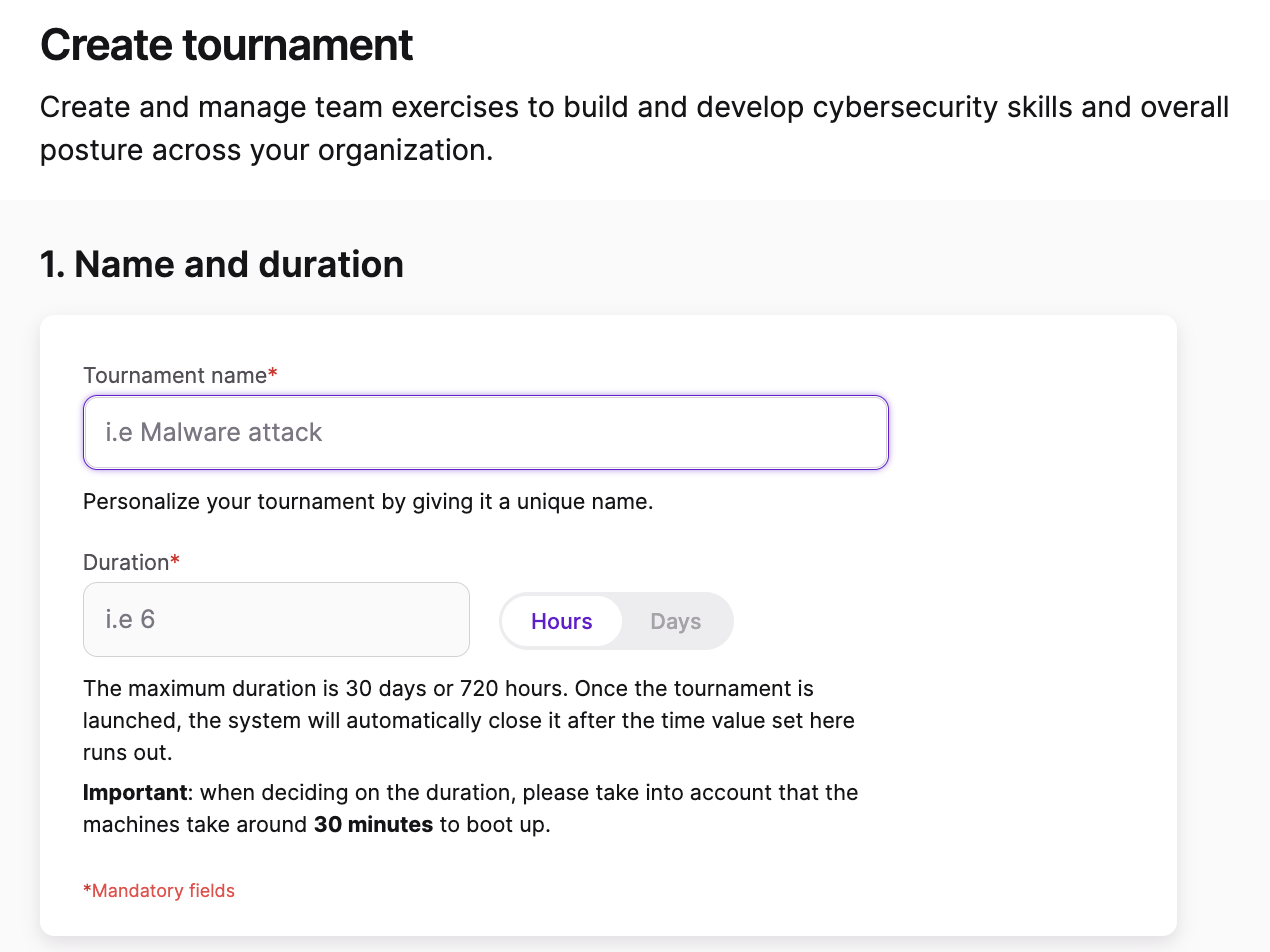Select the Hours duration unit
The width and height of the screenshot is (1270, 952).
coord(561,621)
